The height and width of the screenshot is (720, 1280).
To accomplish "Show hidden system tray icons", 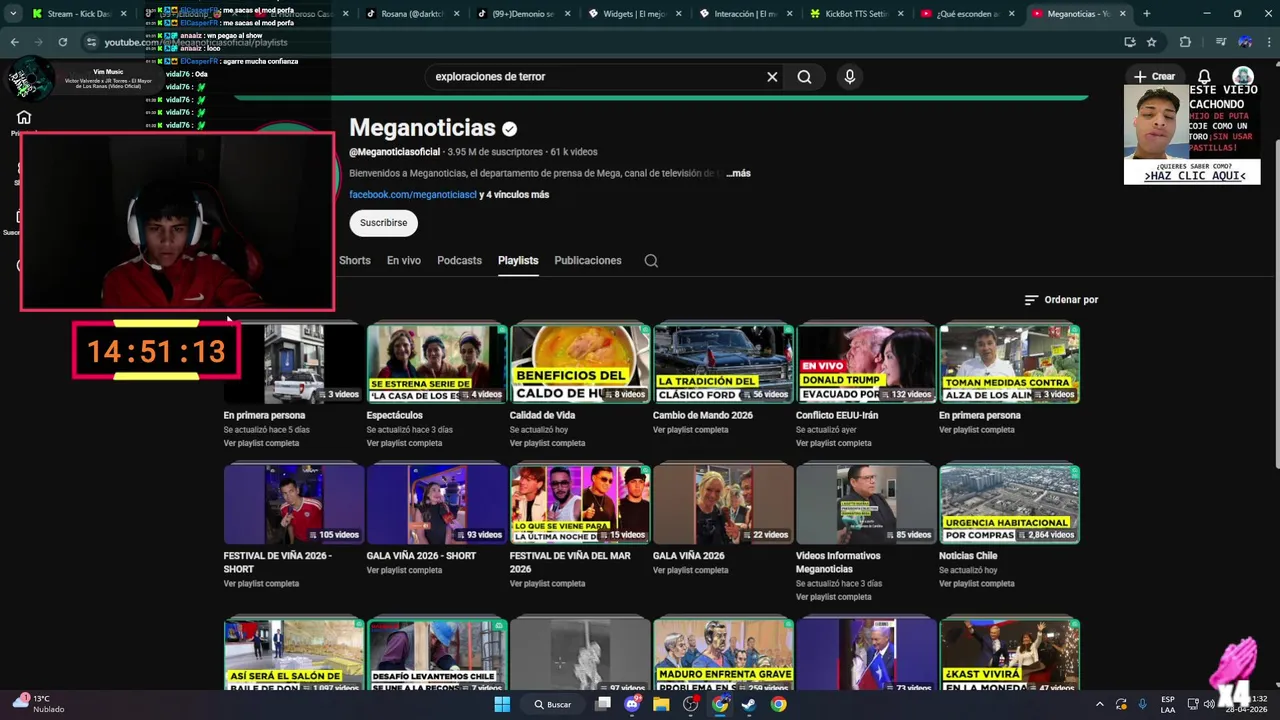I will [x=1100, y=704].
